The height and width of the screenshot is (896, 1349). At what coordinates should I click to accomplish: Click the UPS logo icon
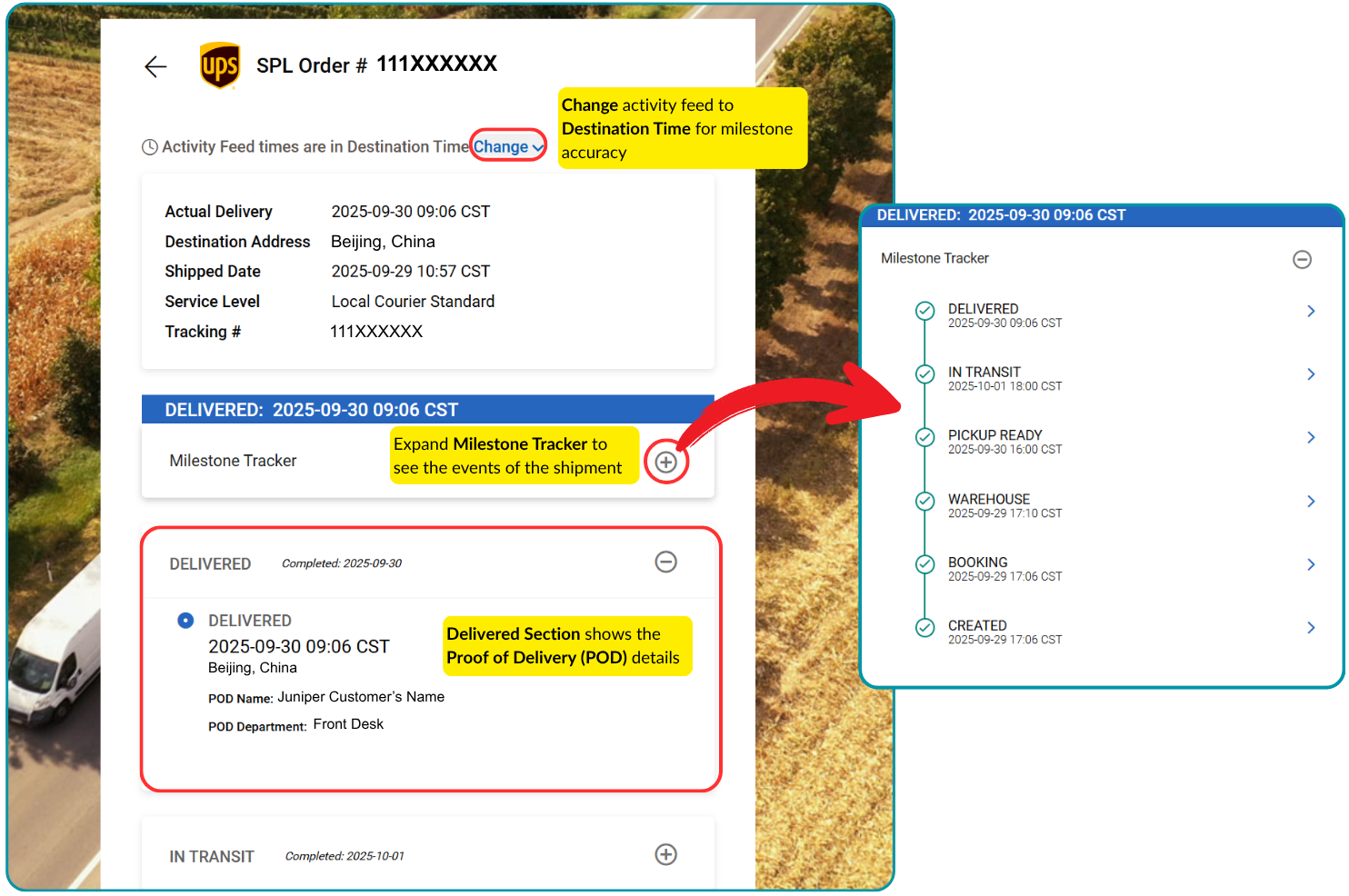[x=219, y=65]
